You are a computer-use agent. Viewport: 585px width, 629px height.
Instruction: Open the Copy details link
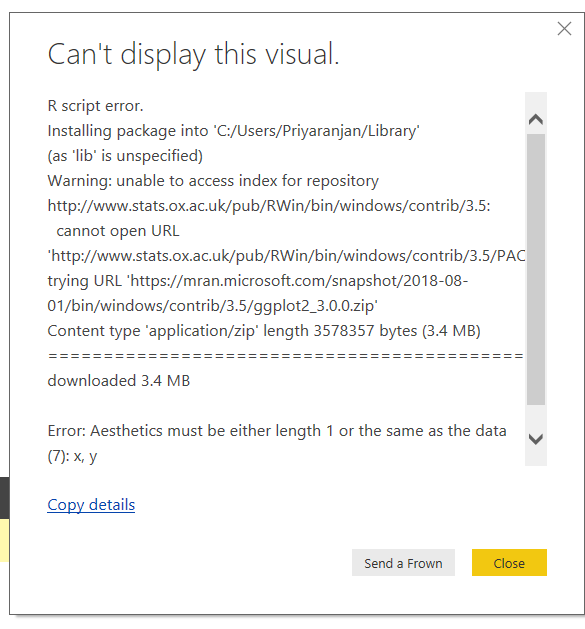91,505
